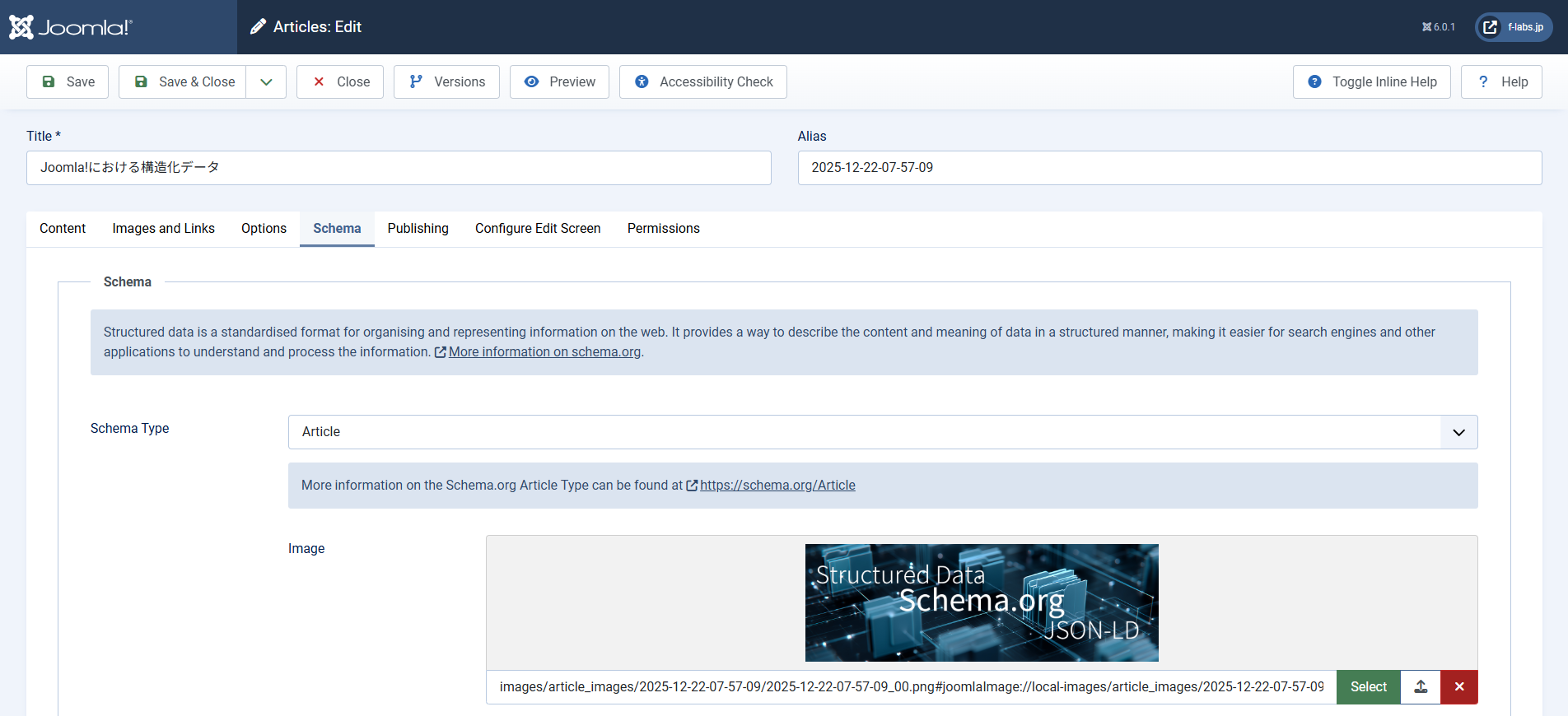This screenshot has height=716, width=1568.
Task: Click the Joomla! logo
Action: coord(71,27)
